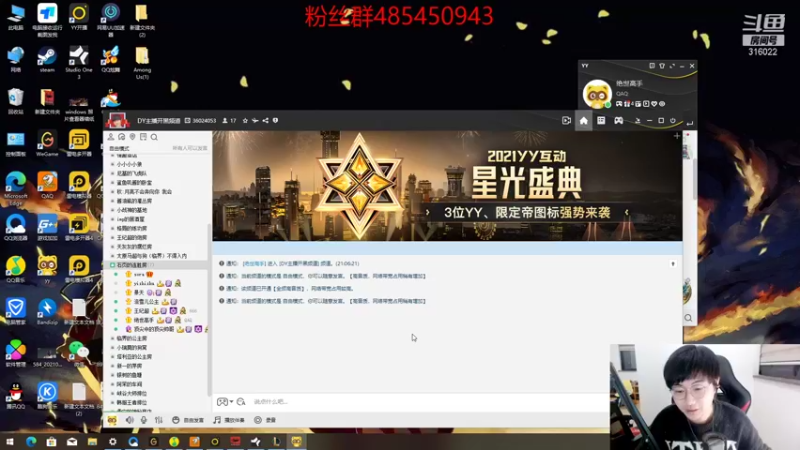
Task: Toggle the speaker mute icon in bottom toolbar
Action: (130, 420)
